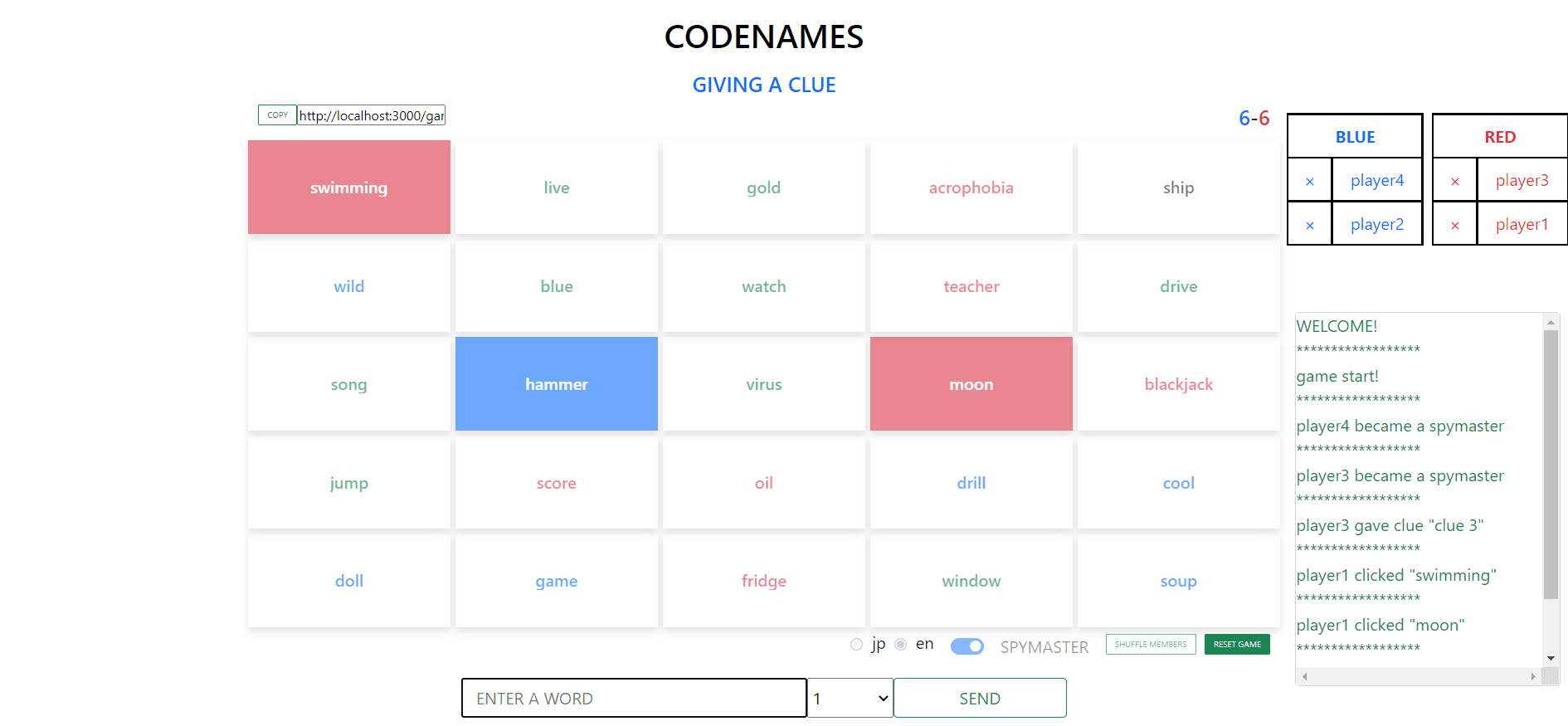Click the 'watch' word card
The image size is (1568, 726).
tap(764, 286)
